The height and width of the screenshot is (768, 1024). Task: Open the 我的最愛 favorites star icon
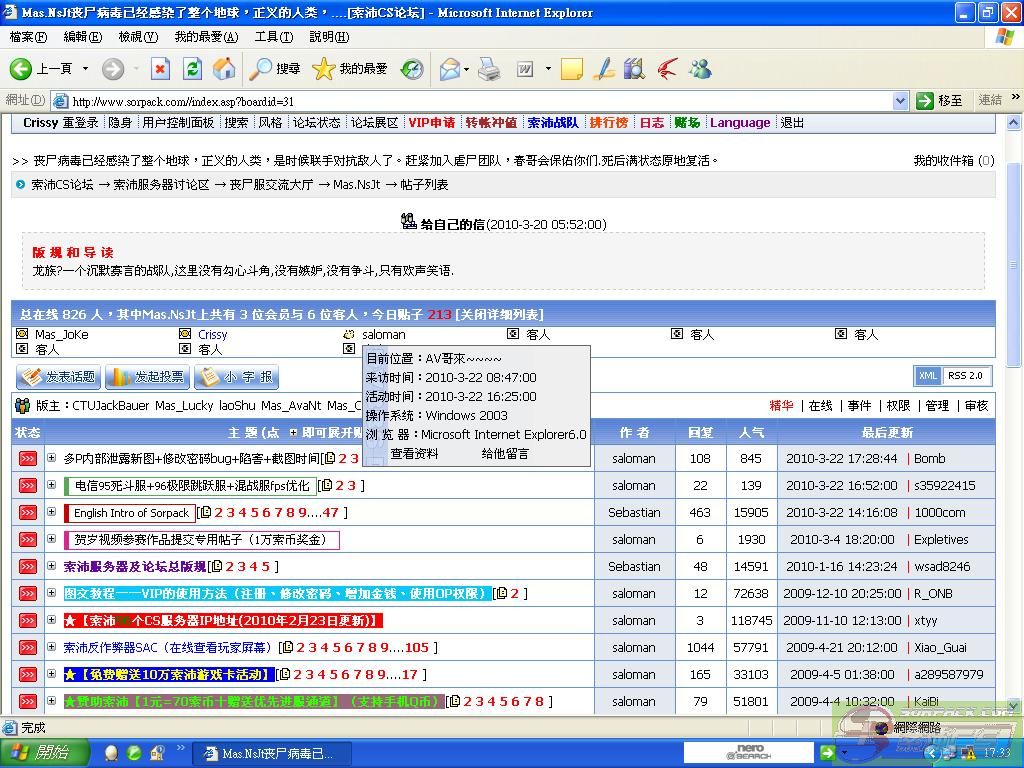[x=323, y=69]
